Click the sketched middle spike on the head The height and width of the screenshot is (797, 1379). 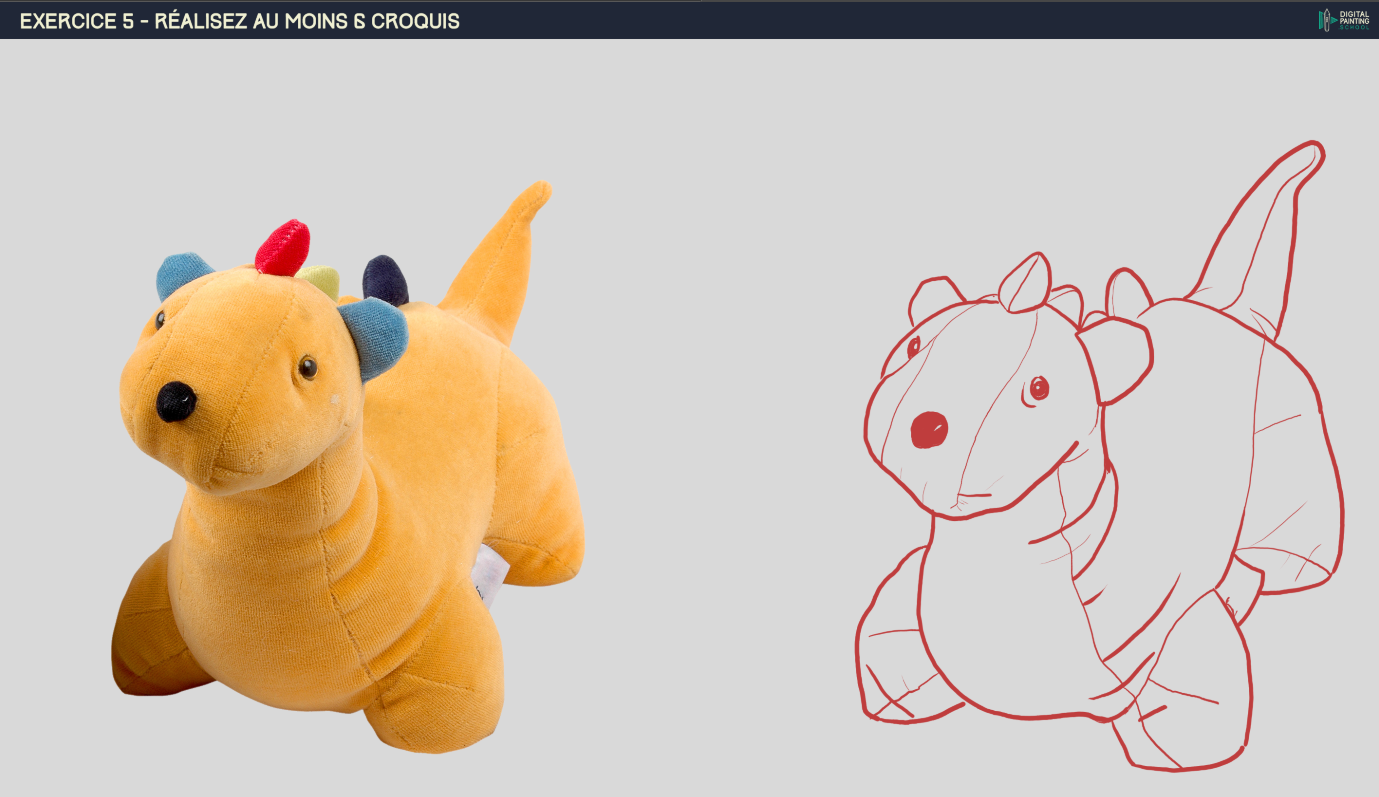tap(1026, 282)
